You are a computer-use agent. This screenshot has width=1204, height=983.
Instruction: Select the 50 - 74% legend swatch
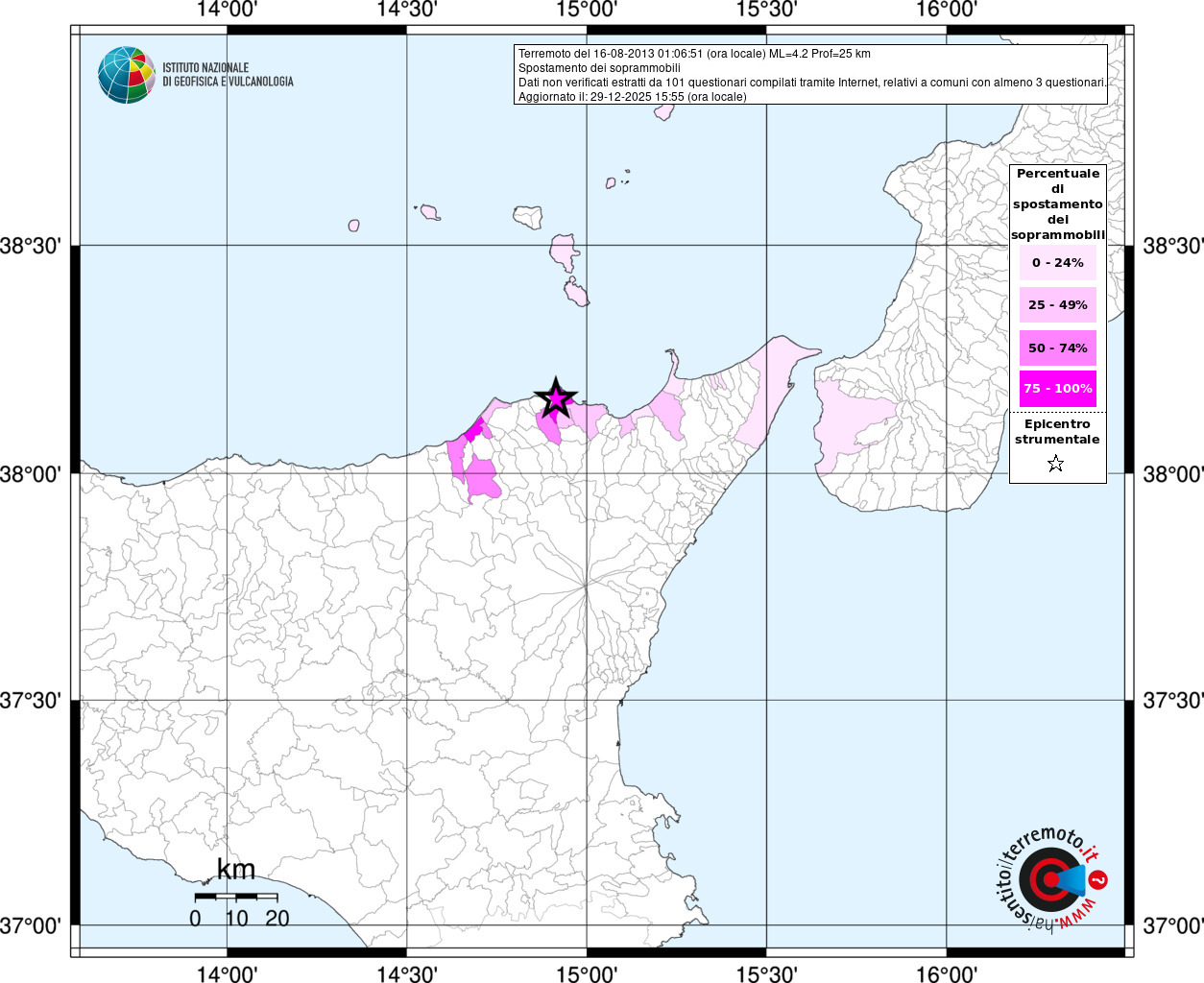click(1057, 348)
